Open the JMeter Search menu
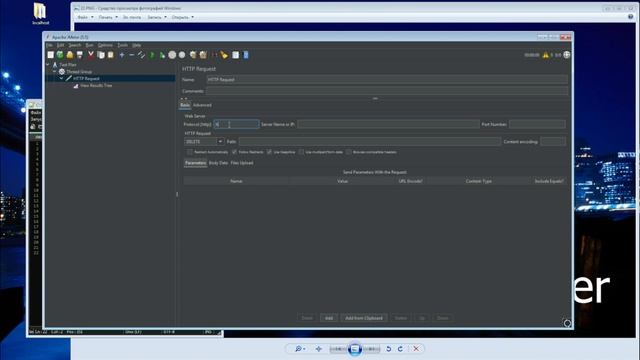The height and width of the screenshot is (360, 640). pos(75,45)
